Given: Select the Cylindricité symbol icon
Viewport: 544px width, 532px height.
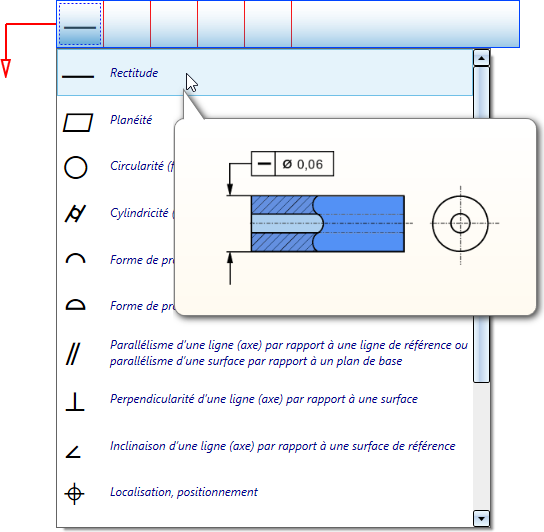Looking at the screenshot, I should 76,213.
